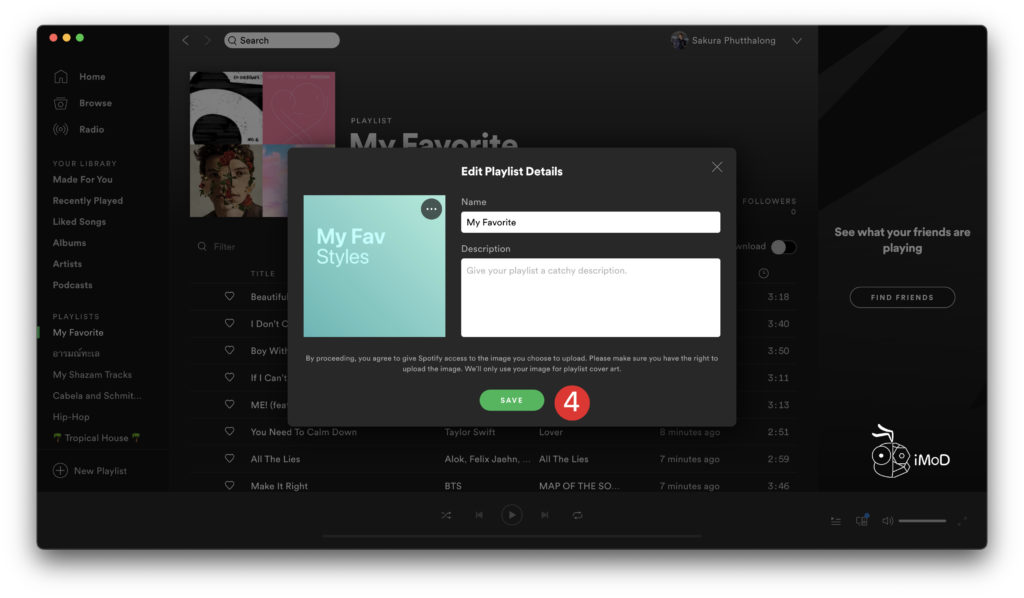Click the playlist Description text area
The image size is (1024, 598).
point(590,297)
